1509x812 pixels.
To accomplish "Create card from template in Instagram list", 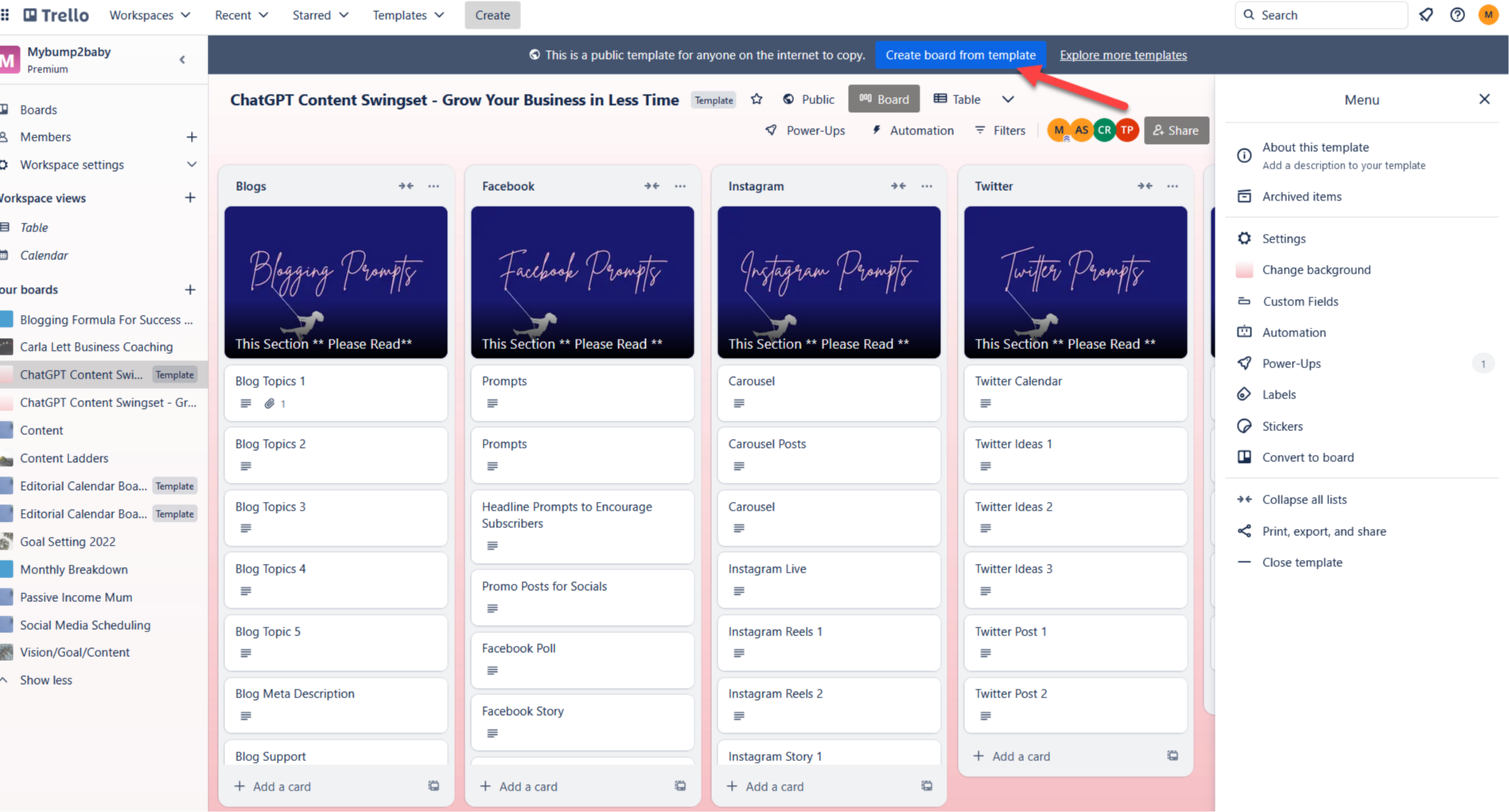I will tap(927, 786).
